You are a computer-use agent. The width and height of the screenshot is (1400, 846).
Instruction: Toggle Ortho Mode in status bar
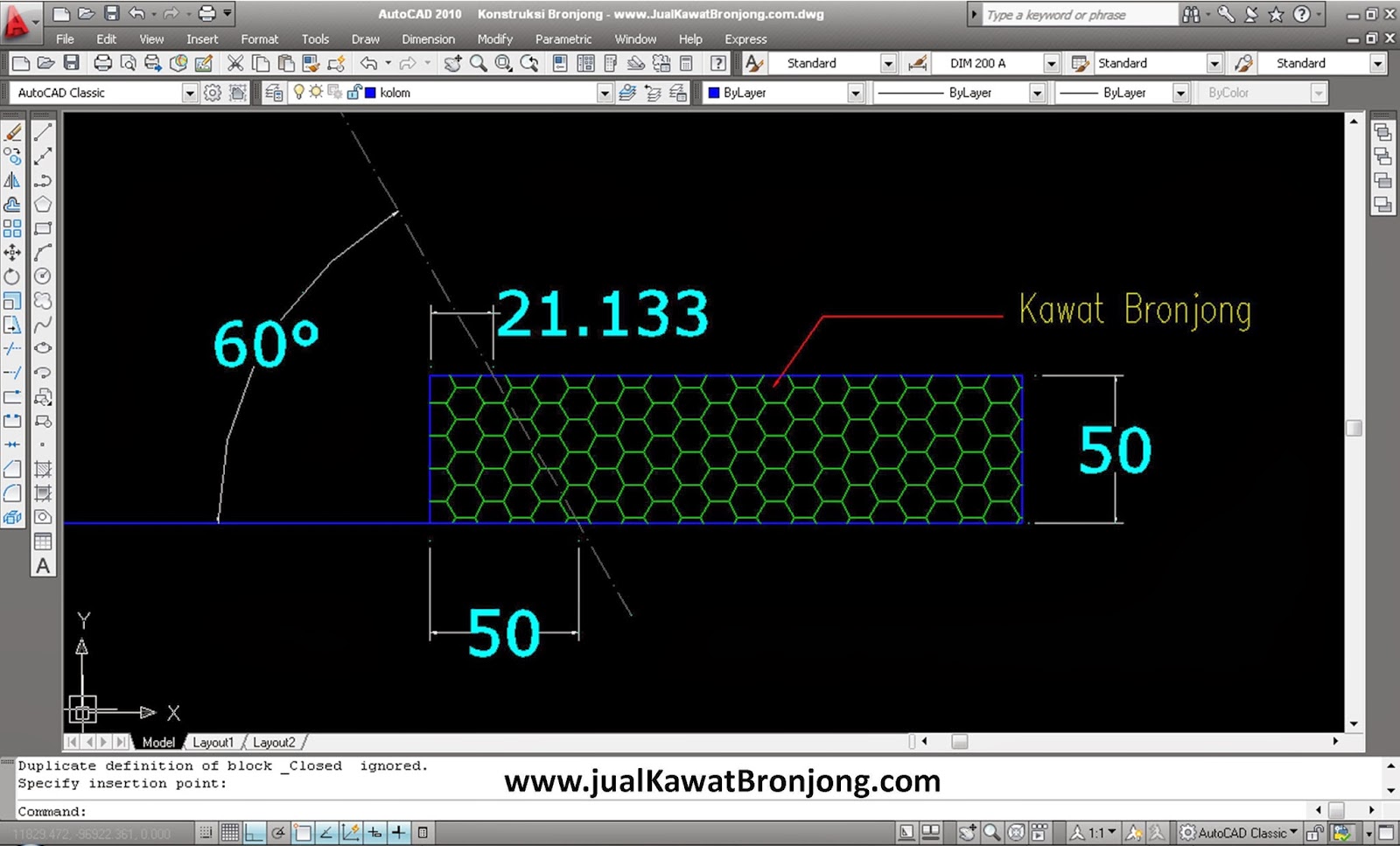[254, 833]
